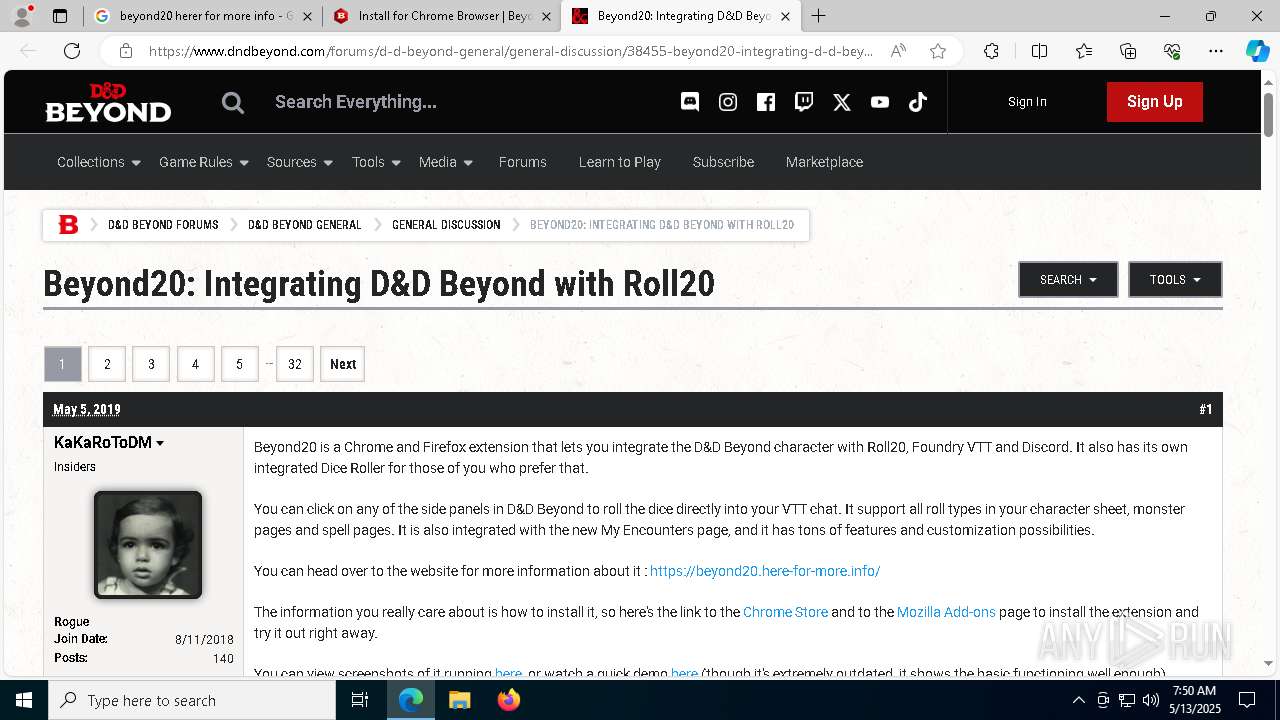This screenshot has width=1280, height=720.
Task: Go to page 2 of thread
Action: 107,364
